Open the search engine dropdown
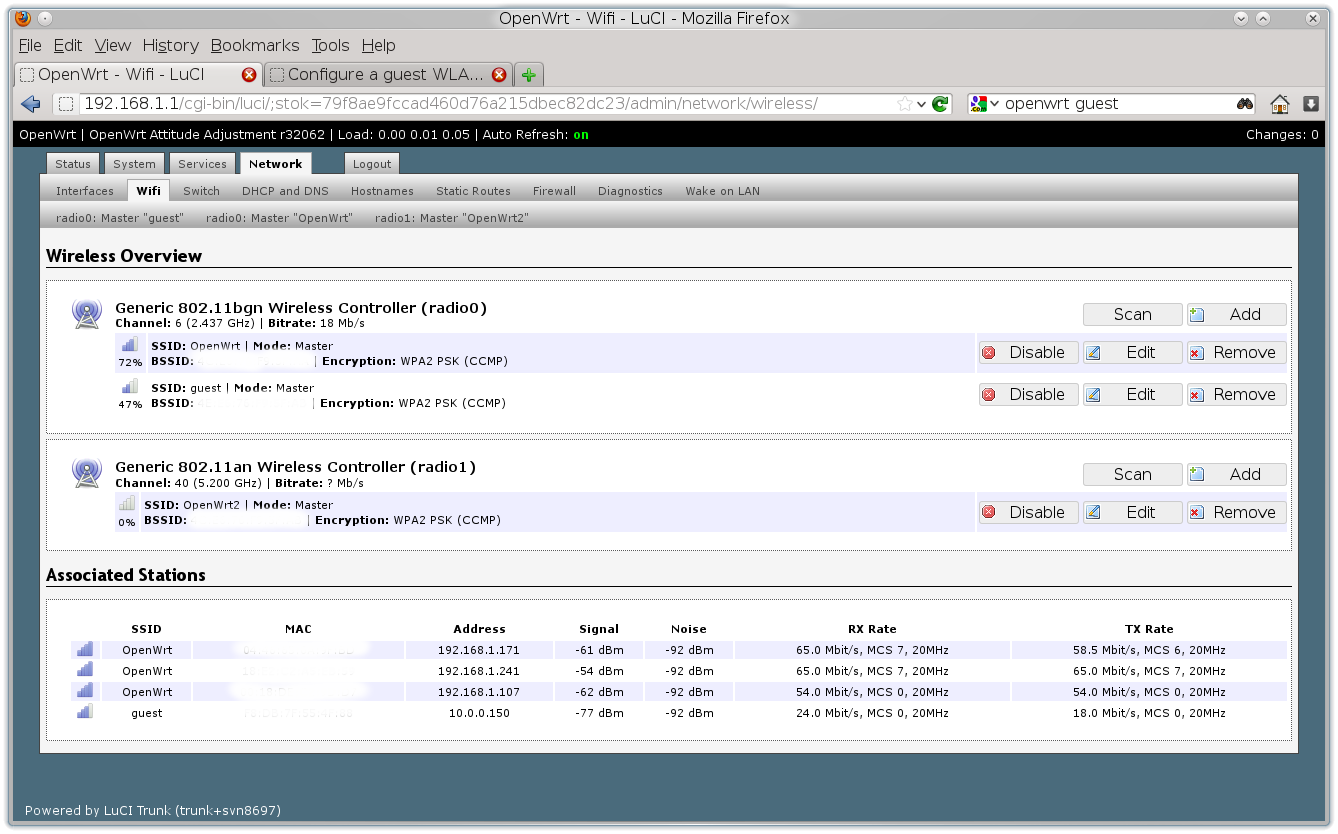Image resolution: width=1338 pixels, height=834 pixels. pyautogui.click(x=984, y=104)
